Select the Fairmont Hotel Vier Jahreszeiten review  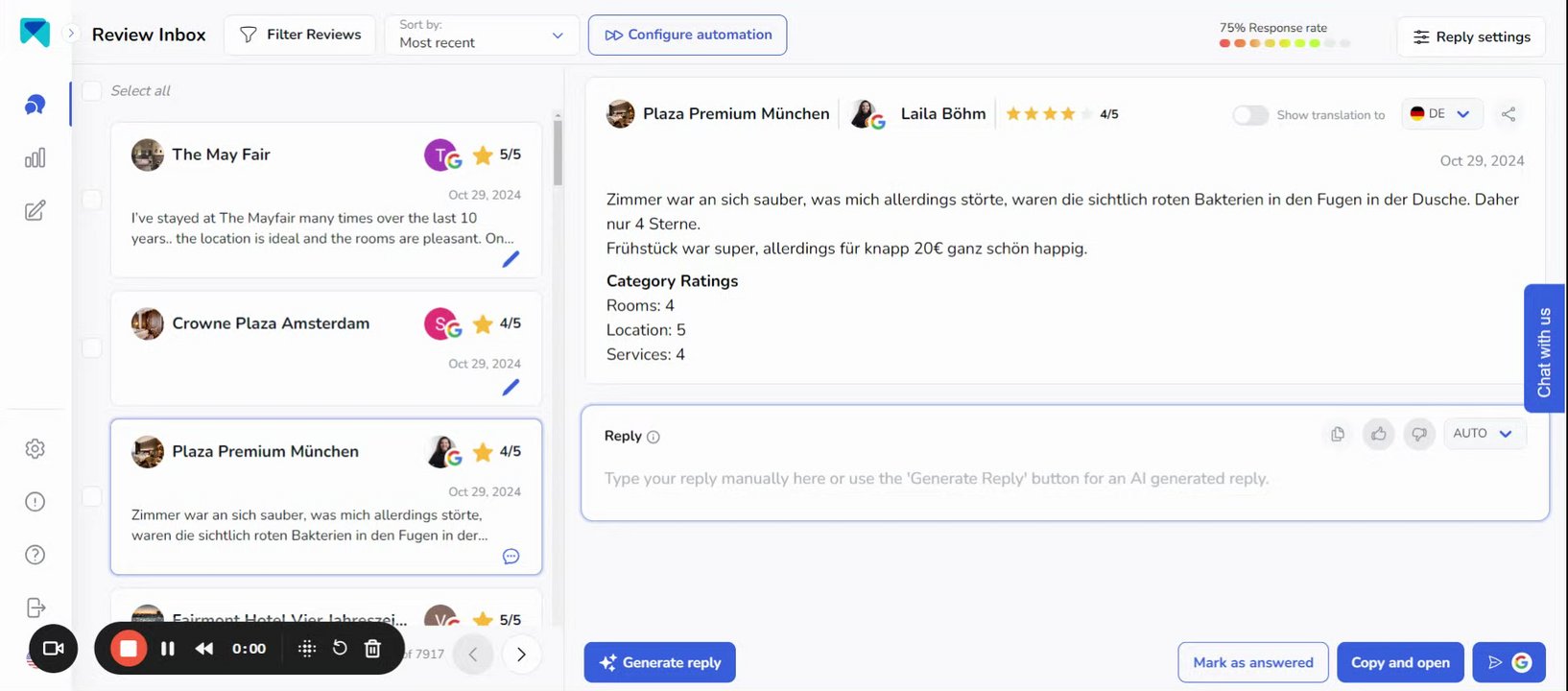[x=326, y=608]
